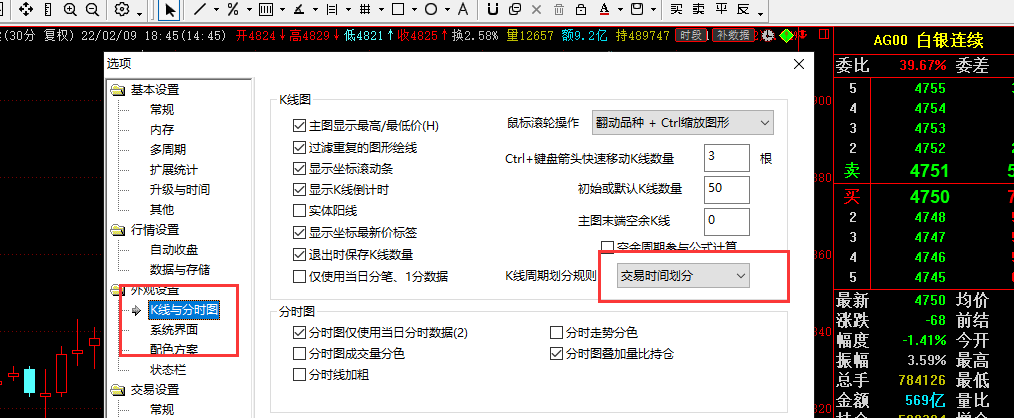Toggle 分时图叠加量比持仓 checkbox
Screen dimensions: 1014x418
pos(556,354)
